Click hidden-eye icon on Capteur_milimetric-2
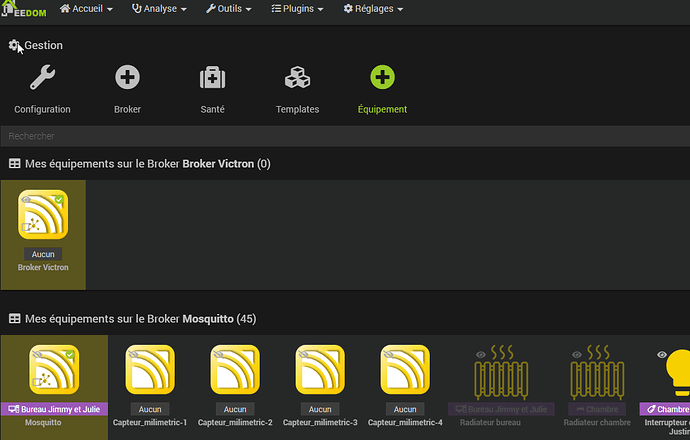This screenshot has width=690, height=440. [x=218, y=355]
